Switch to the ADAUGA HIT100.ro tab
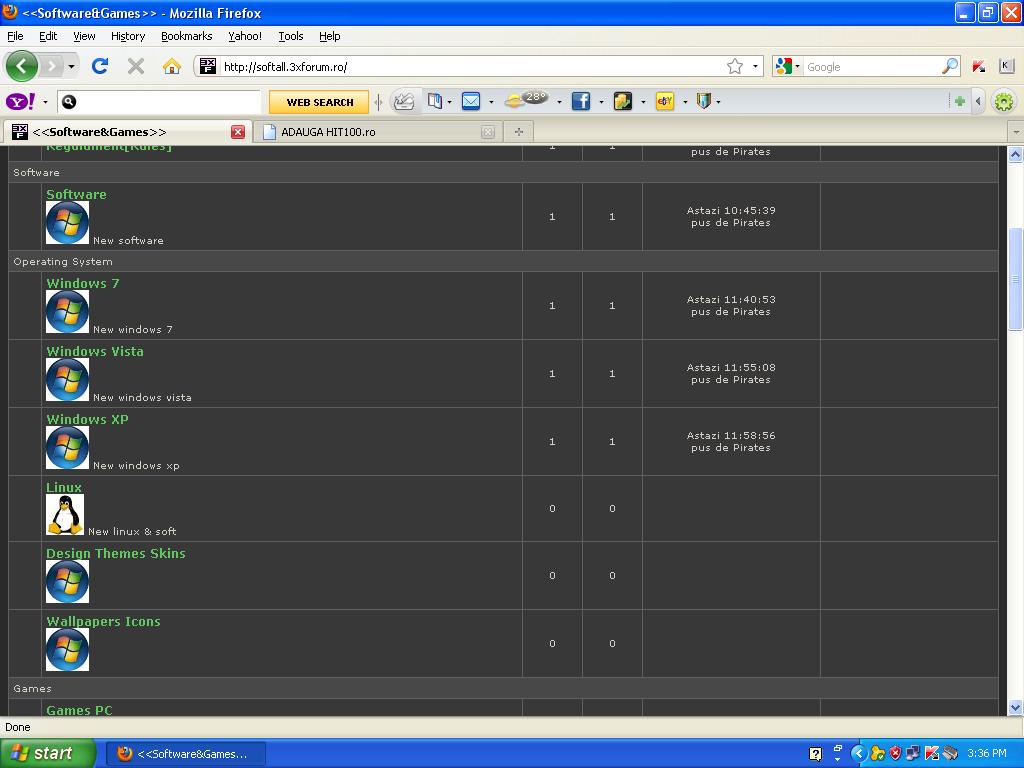This screenshot has width=1024, height=768. click(x=376, y=132)
